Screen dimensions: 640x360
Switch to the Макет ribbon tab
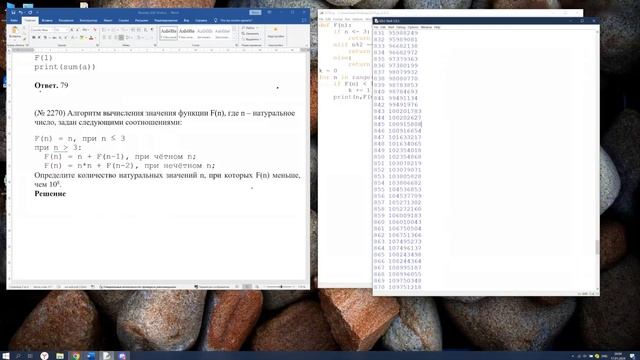(108, 20)
